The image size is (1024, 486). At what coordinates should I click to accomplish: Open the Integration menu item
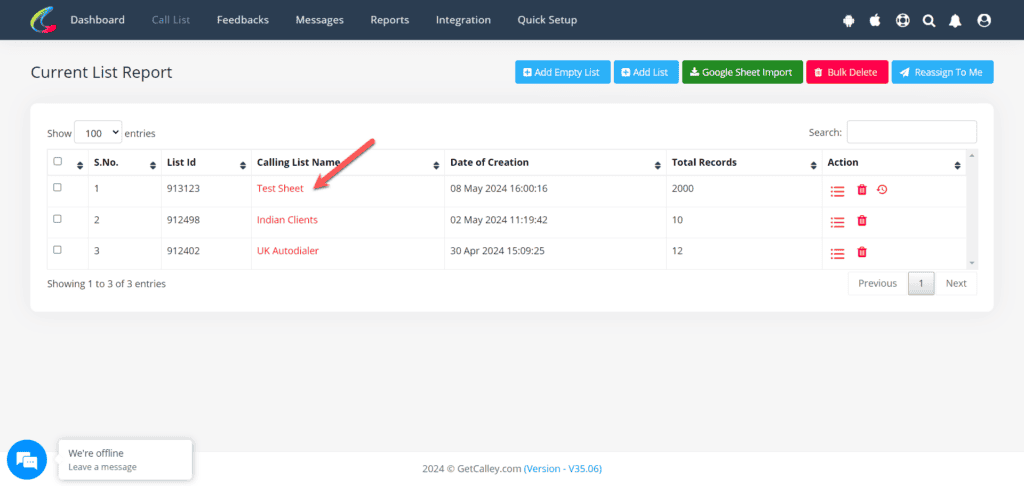pyautogui.click(x=463, y=20)
